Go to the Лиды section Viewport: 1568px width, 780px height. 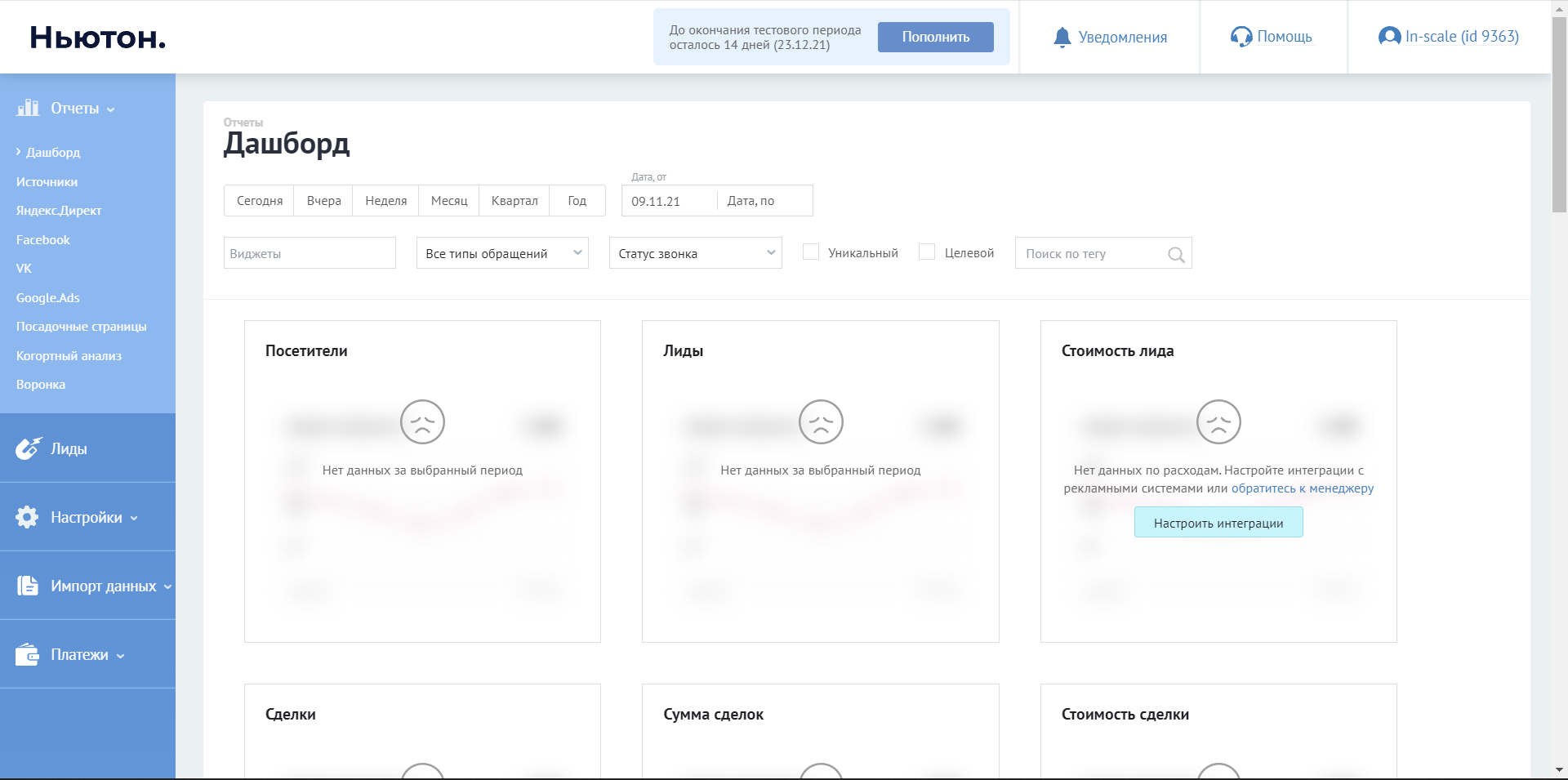[87, 448]
